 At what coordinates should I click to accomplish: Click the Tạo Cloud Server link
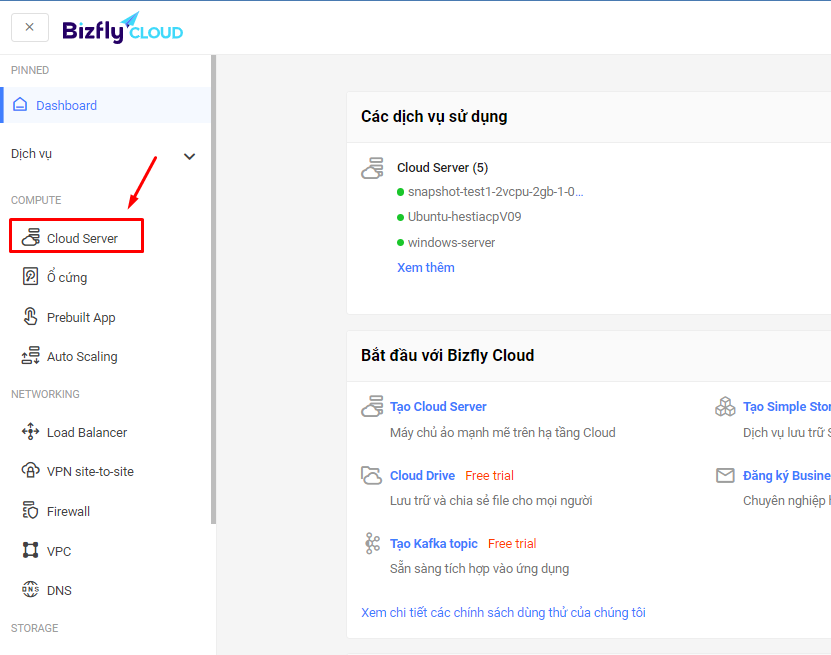(438, 406)
